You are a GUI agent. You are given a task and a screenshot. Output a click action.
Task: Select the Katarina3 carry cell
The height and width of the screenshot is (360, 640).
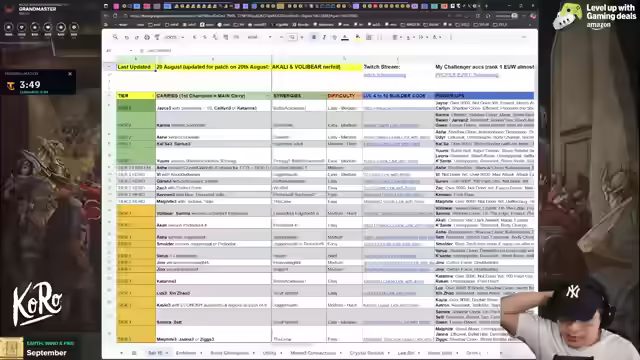(213, 279)
